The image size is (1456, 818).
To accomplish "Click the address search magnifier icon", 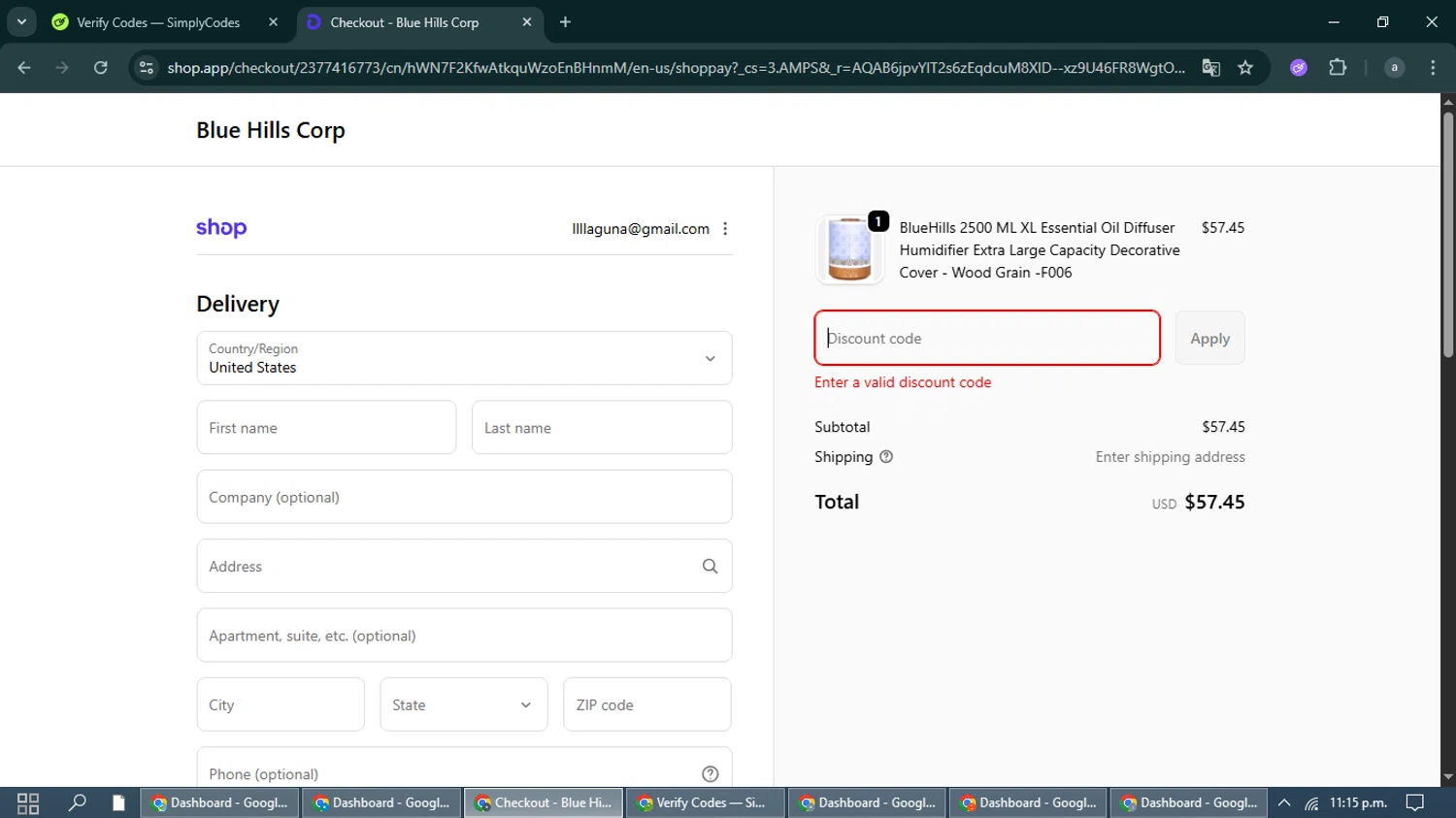I will (x=710, y=567).
